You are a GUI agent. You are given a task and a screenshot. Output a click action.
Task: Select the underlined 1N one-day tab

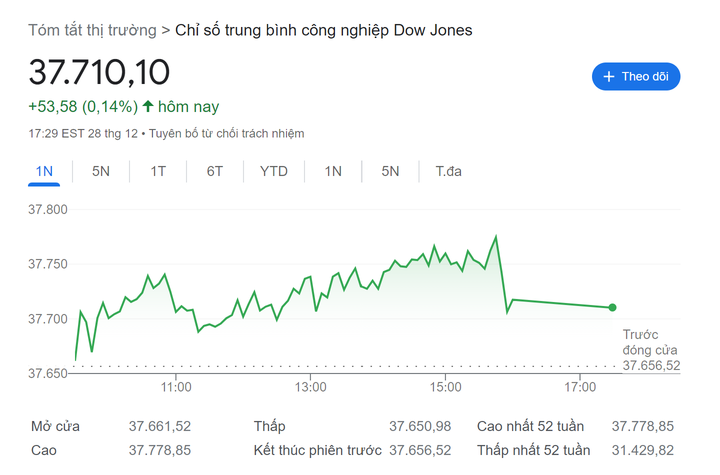tap(44, 171)
